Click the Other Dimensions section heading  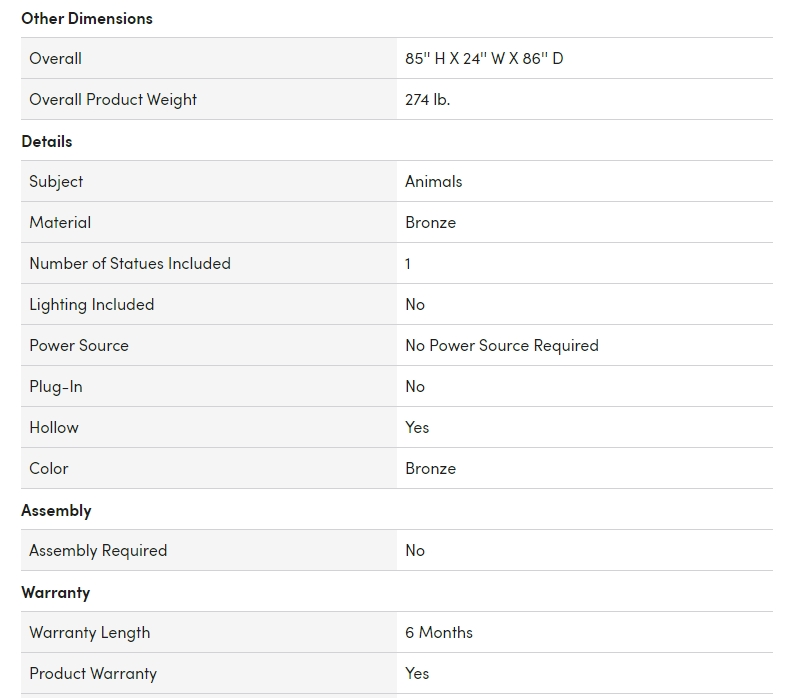[x=87, y=19]
